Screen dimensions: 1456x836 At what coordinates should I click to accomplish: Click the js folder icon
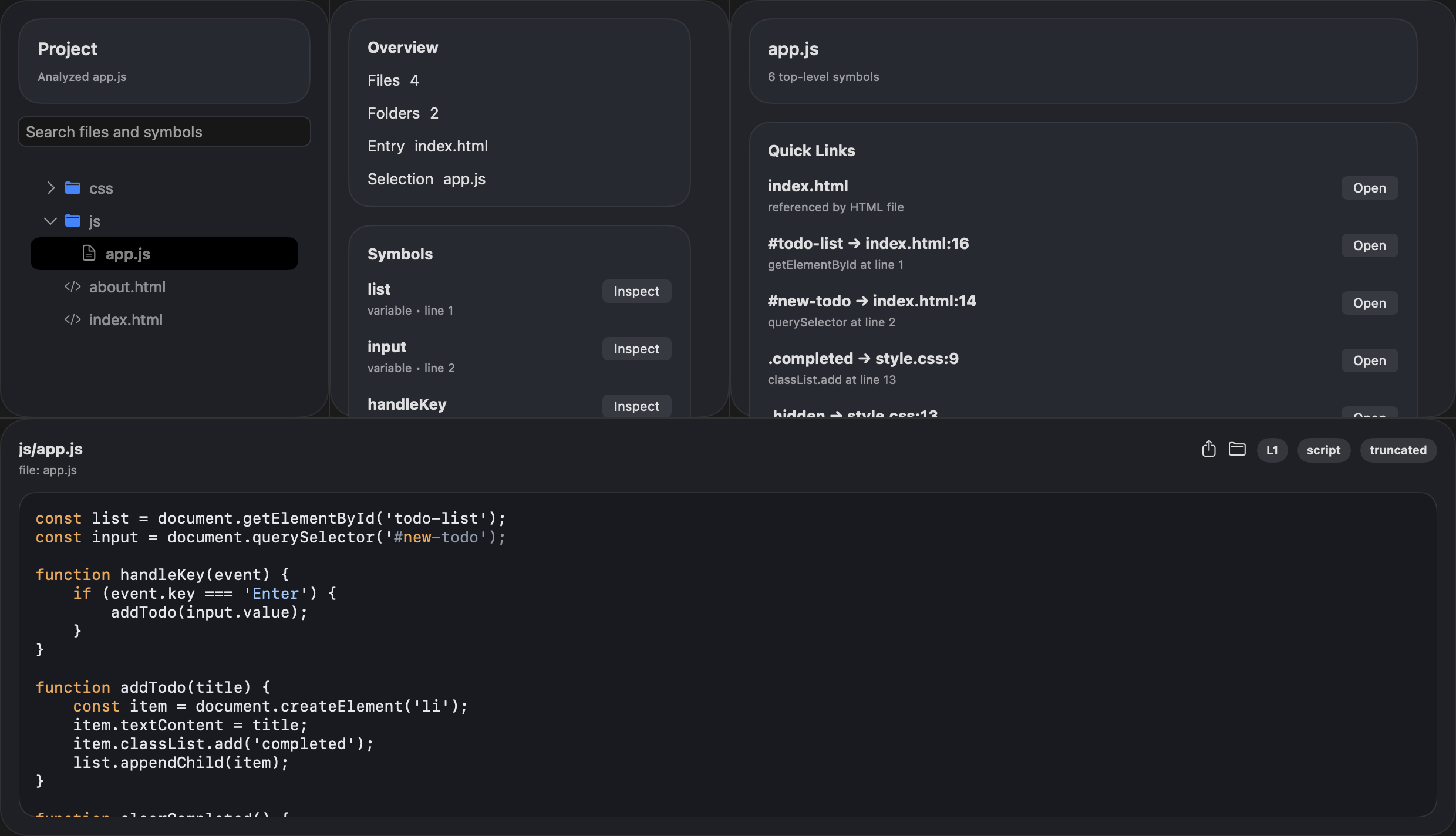coord(73,221)
